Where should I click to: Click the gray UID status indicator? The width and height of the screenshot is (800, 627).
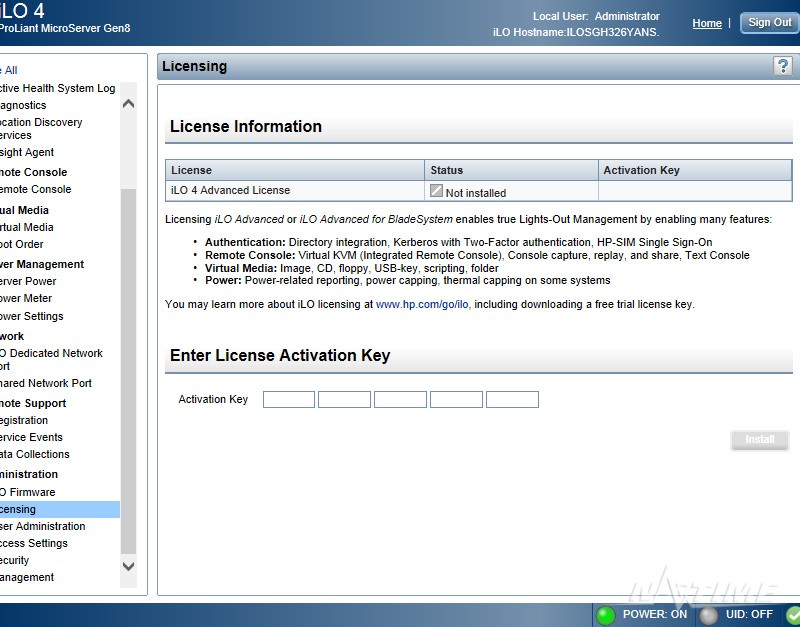pos(708,615)
